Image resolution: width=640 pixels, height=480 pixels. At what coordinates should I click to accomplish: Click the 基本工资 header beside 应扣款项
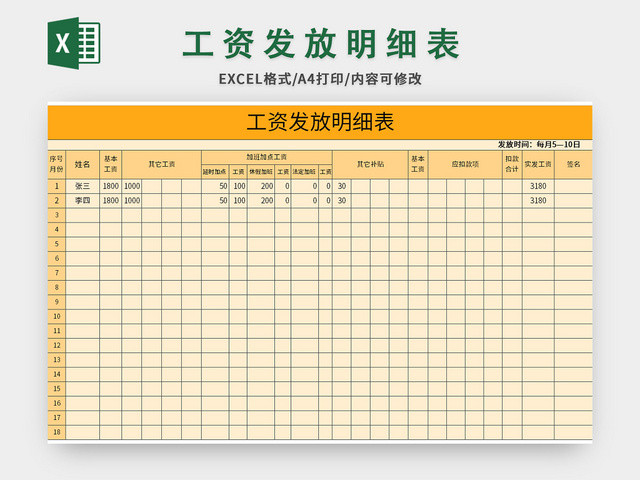click(418, 164)
